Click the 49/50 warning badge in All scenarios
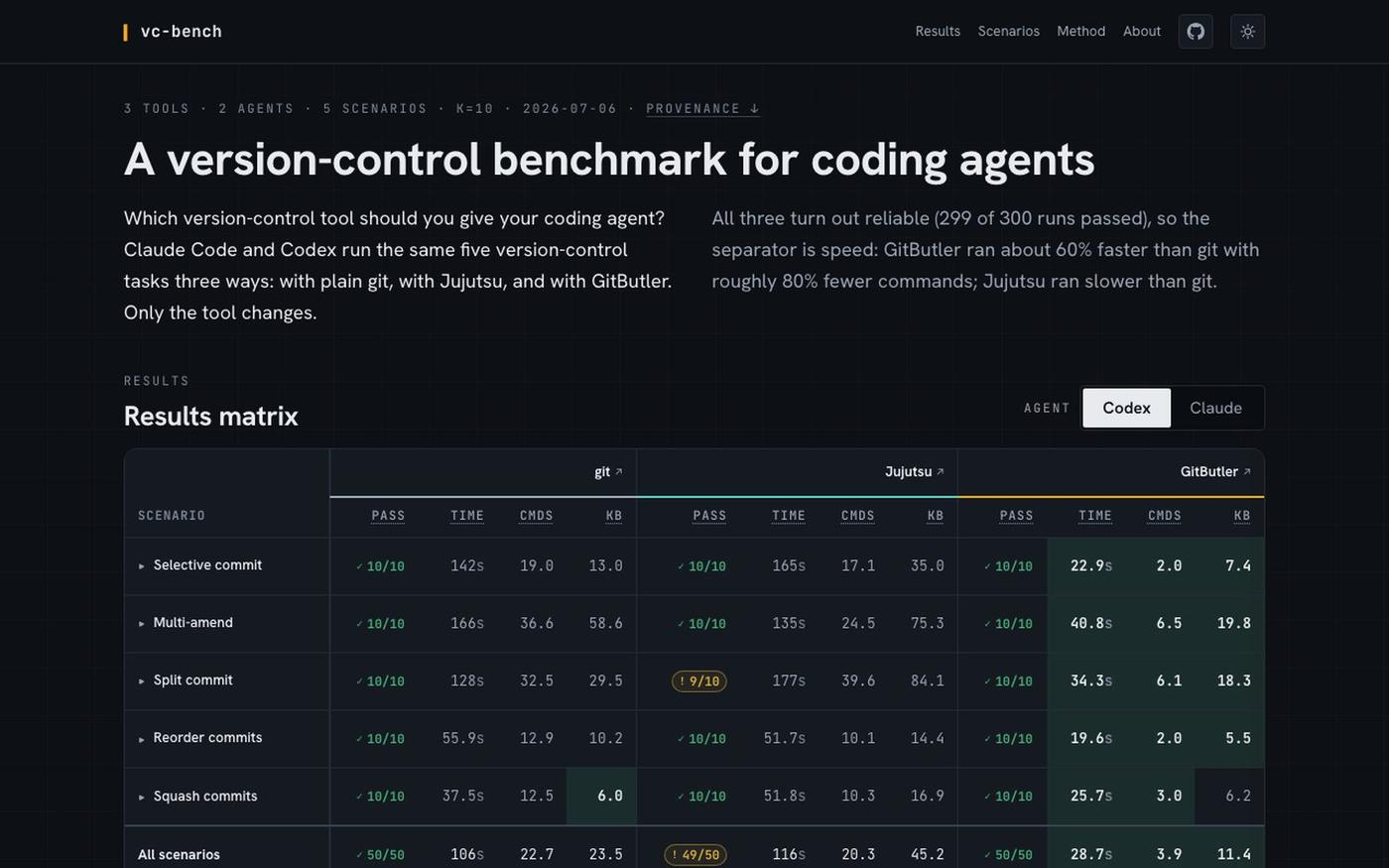Screen dimensions: 1389x868 (x=695, y=855)
